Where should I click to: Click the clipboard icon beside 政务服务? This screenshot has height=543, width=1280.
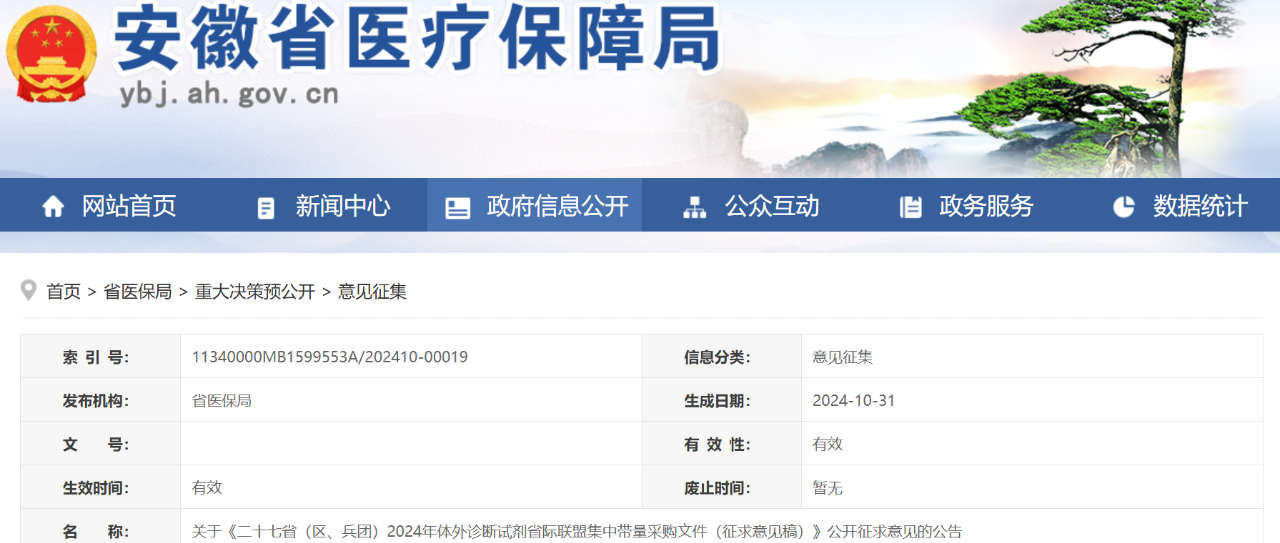point(911,207)
